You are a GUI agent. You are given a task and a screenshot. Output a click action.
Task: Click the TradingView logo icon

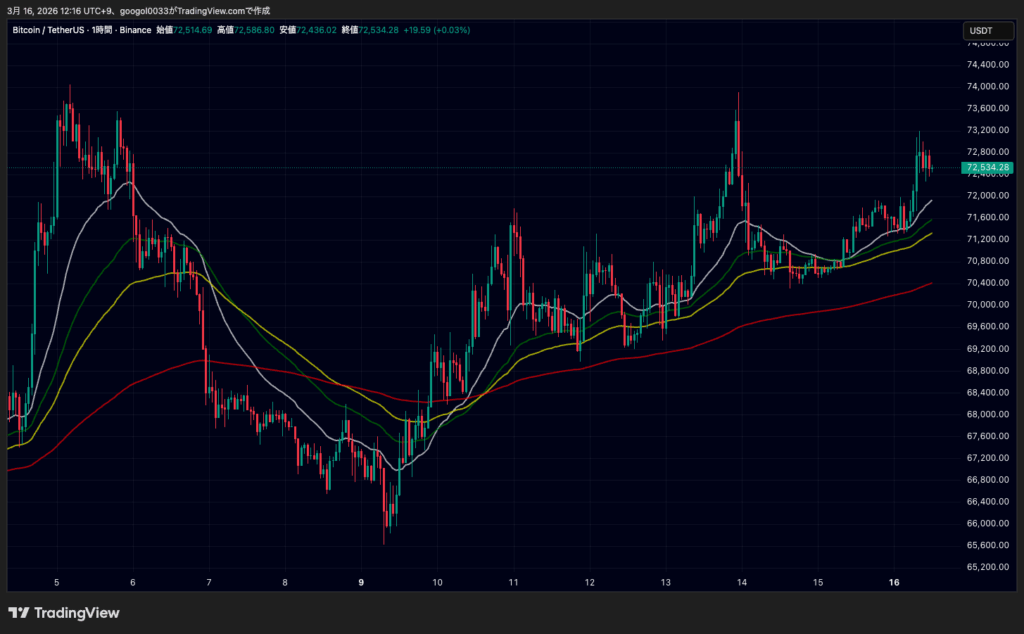(x=18, y=613)
